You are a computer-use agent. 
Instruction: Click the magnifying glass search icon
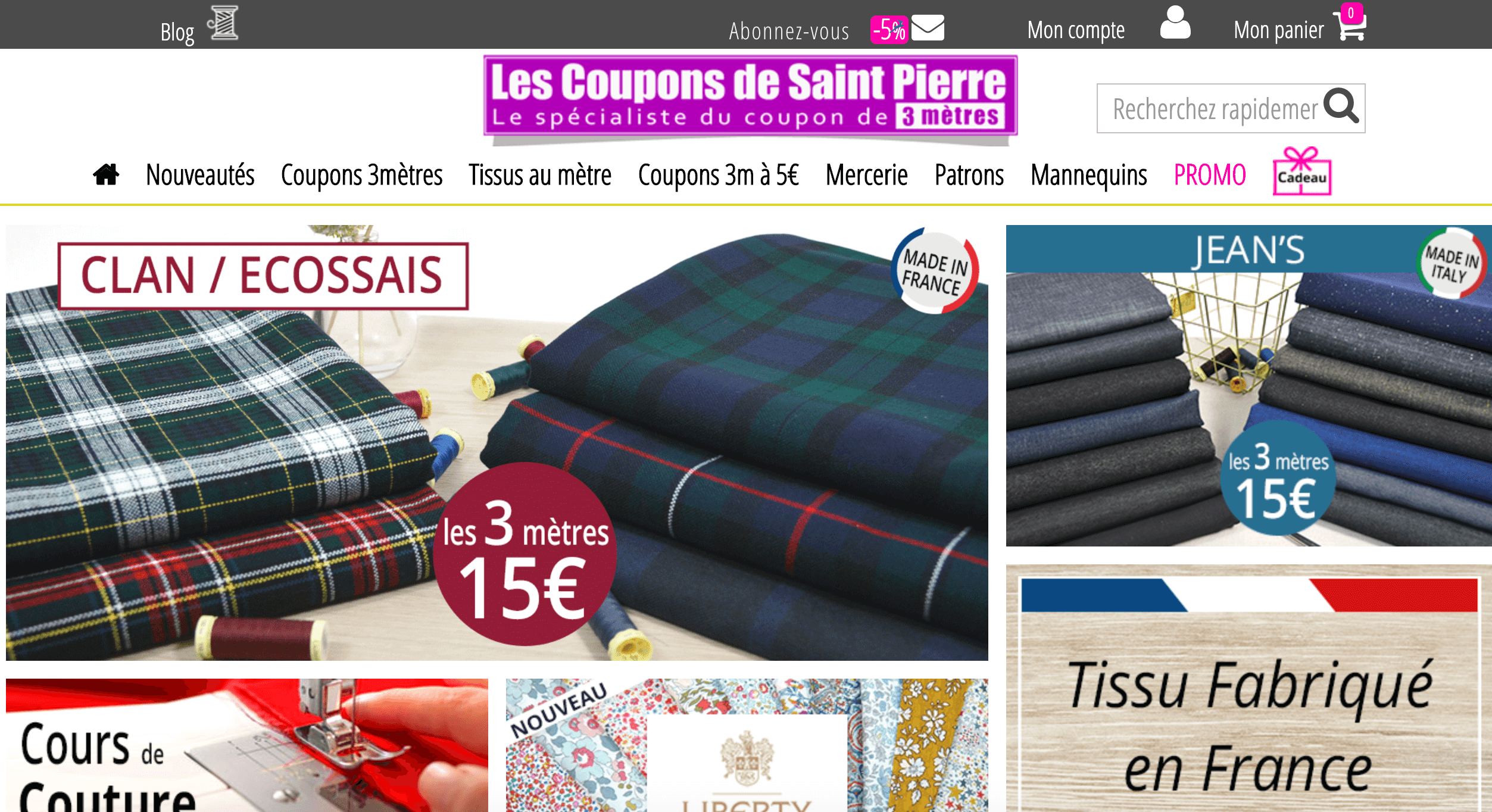(1341, 106)
